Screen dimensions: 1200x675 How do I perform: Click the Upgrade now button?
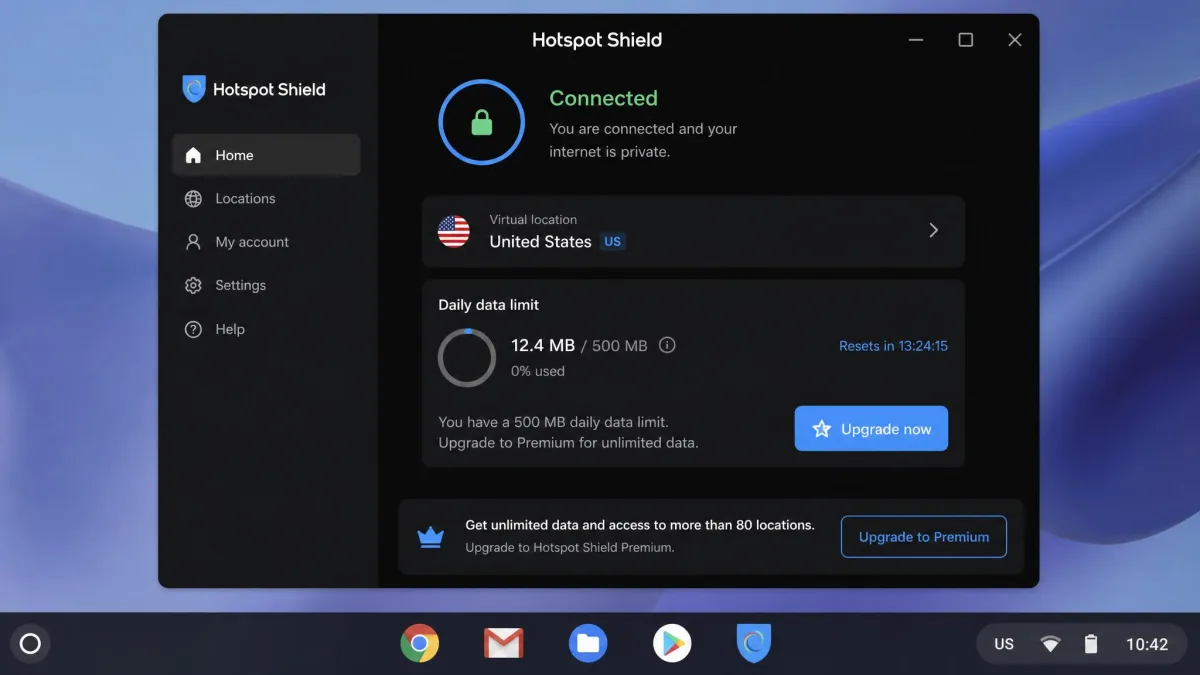[871, 428]
